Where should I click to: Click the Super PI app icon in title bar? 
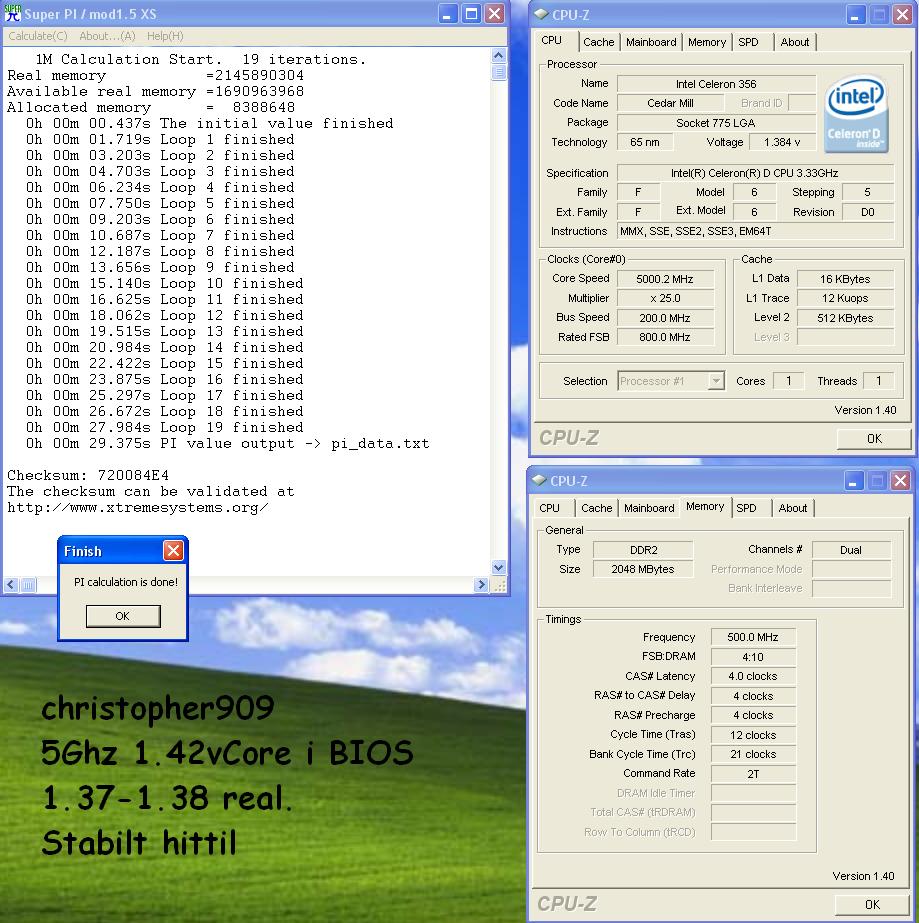click(12, 13)
